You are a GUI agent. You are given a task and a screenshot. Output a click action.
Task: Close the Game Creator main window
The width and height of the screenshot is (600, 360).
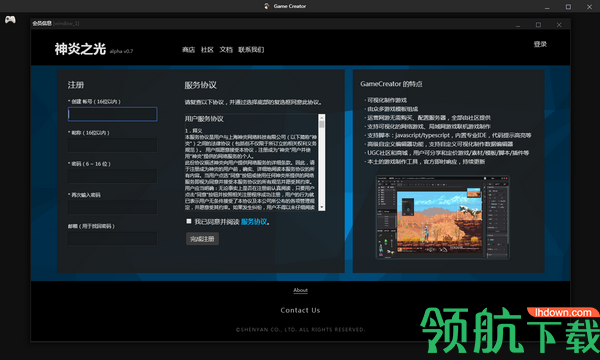tap(589, 7)
